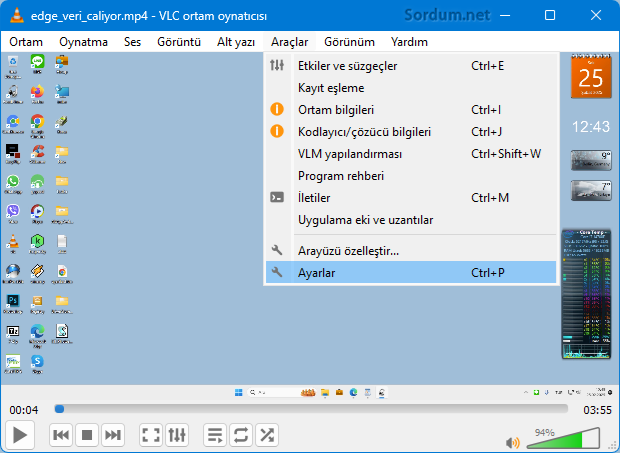
Task: Click weather gadget showing 9°
Action: point(591,160)
